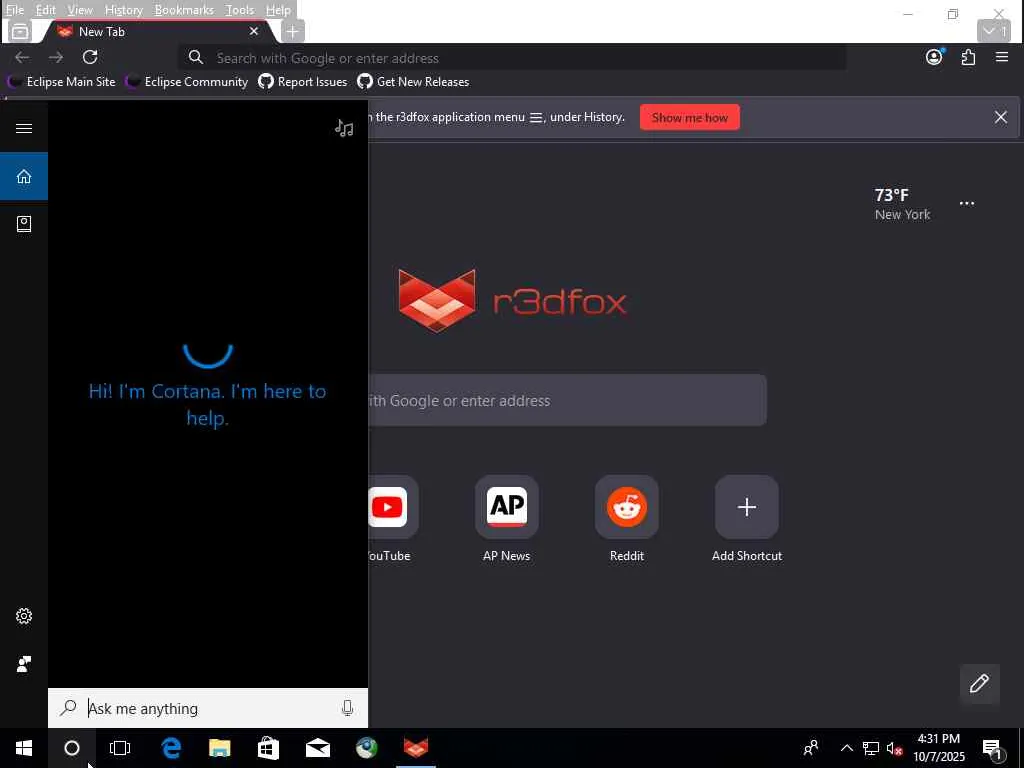
Task: Open the View menu
Action: pos(80,10)
